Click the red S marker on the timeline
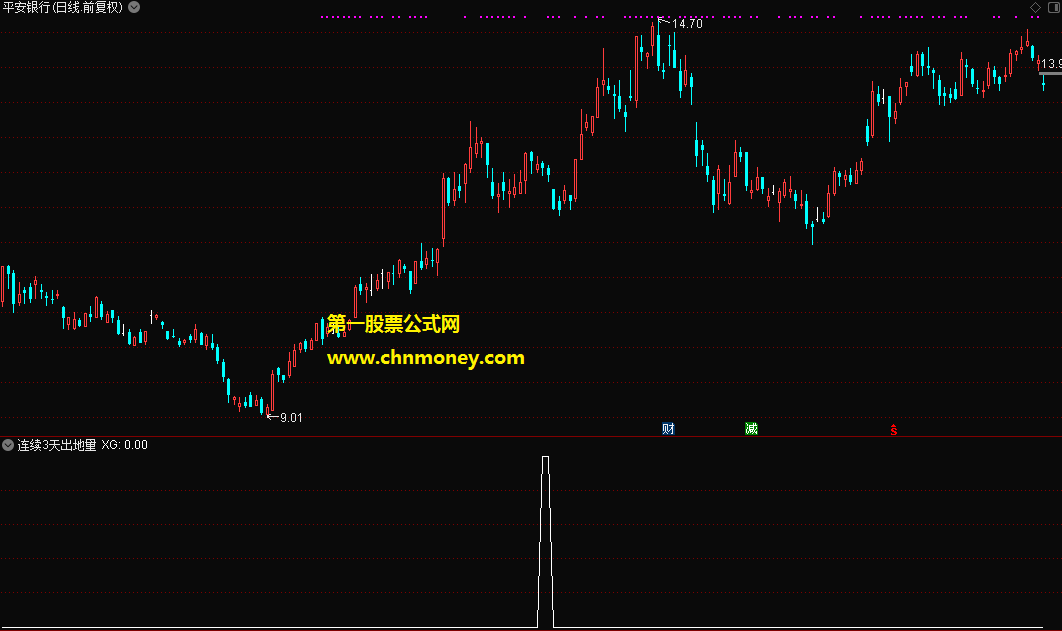Viewport: 1062px width, 631px height. tap(894, 430)
